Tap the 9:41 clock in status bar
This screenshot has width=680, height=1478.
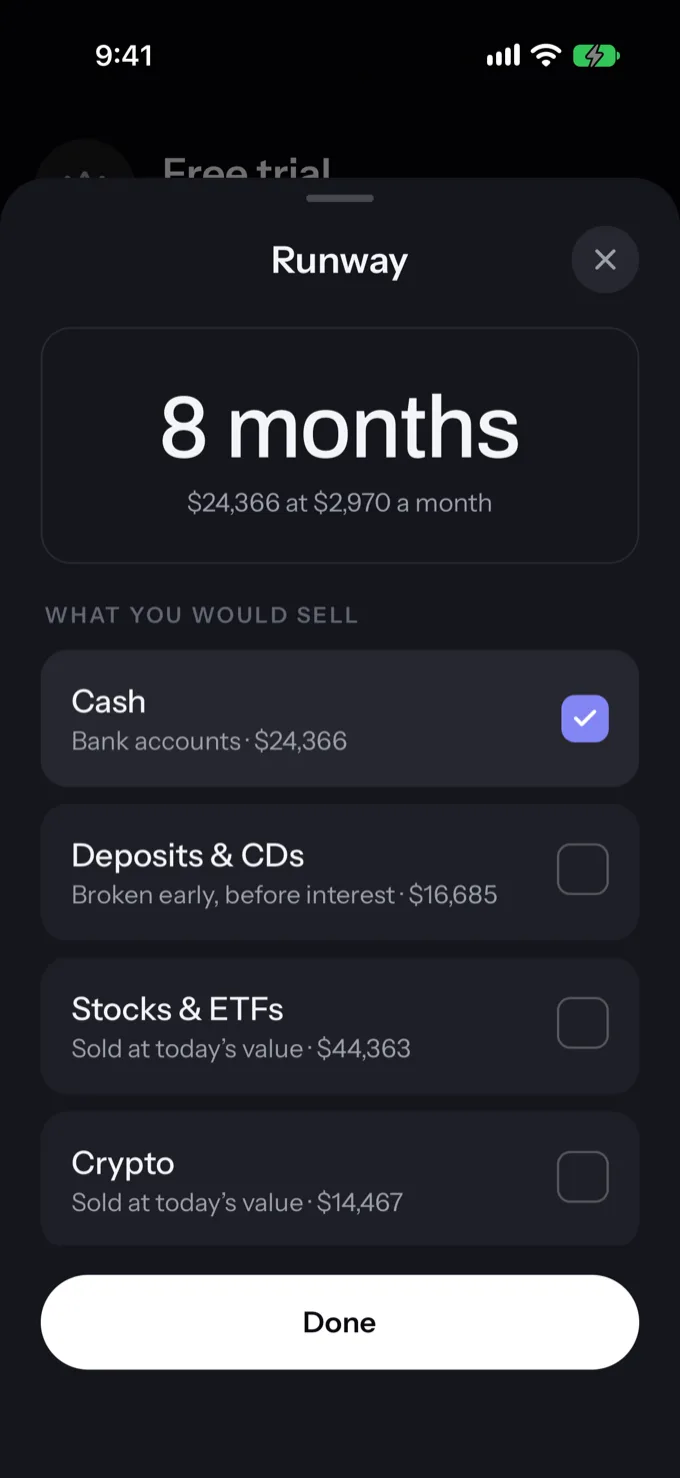tap(124, 56)
